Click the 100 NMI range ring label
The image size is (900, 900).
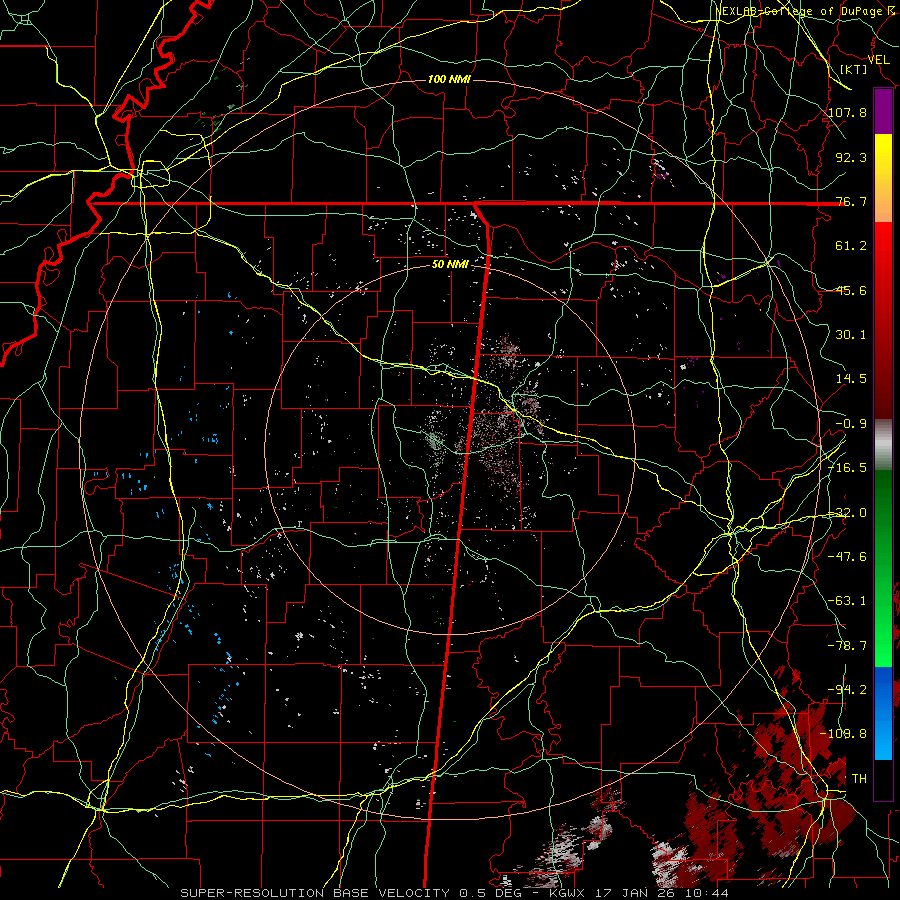point(449,79)
